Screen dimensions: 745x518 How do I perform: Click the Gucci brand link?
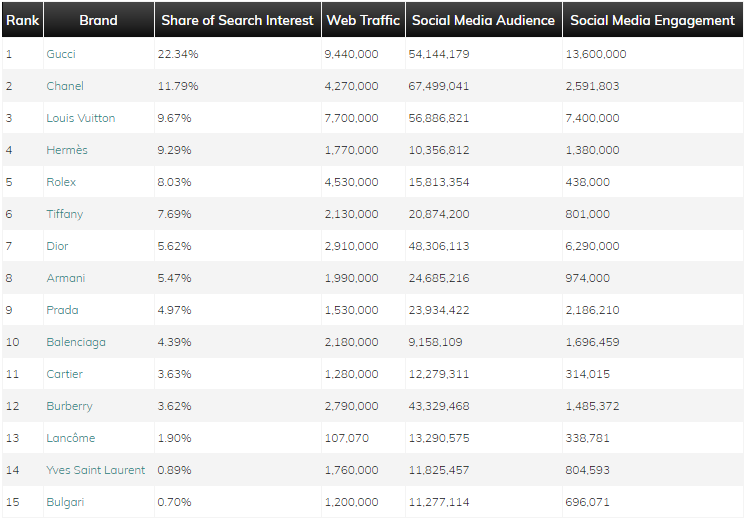[x=61, y=54]
